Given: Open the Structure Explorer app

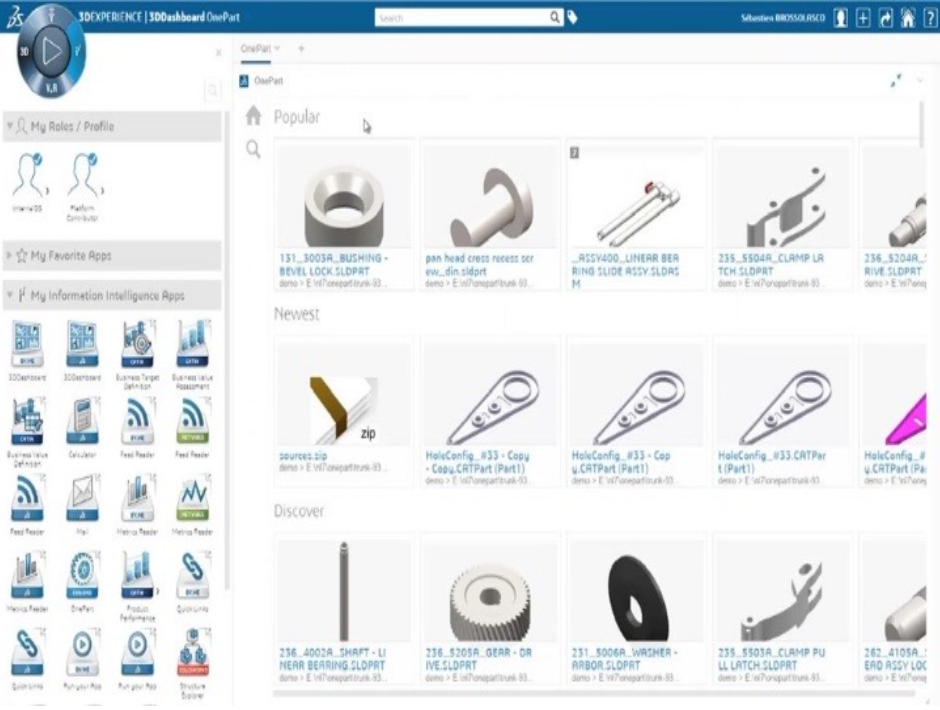Looking at the screenshot, I should tap(192, 657).
